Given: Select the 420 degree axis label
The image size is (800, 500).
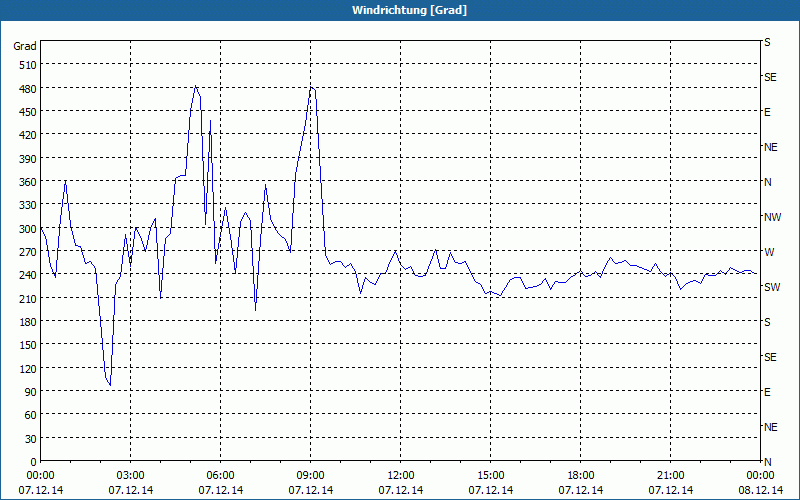Looking at the screenshot, I should click(28, 135).
